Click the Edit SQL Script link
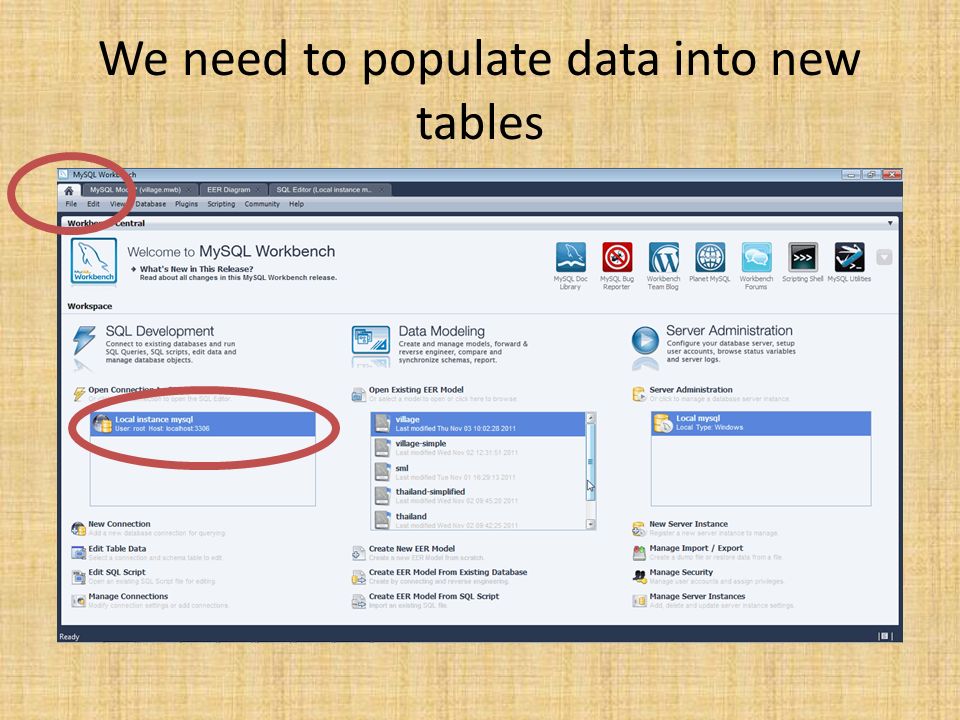The width and height of the screenshot is (960, 720). [x=117, y=572]
